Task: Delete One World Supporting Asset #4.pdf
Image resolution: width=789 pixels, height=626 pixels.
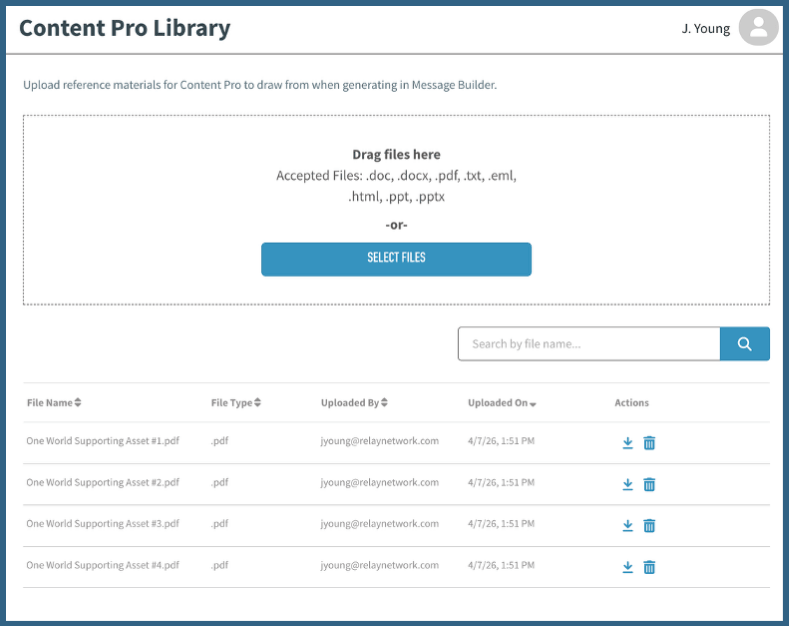Action: coord(649,567)
